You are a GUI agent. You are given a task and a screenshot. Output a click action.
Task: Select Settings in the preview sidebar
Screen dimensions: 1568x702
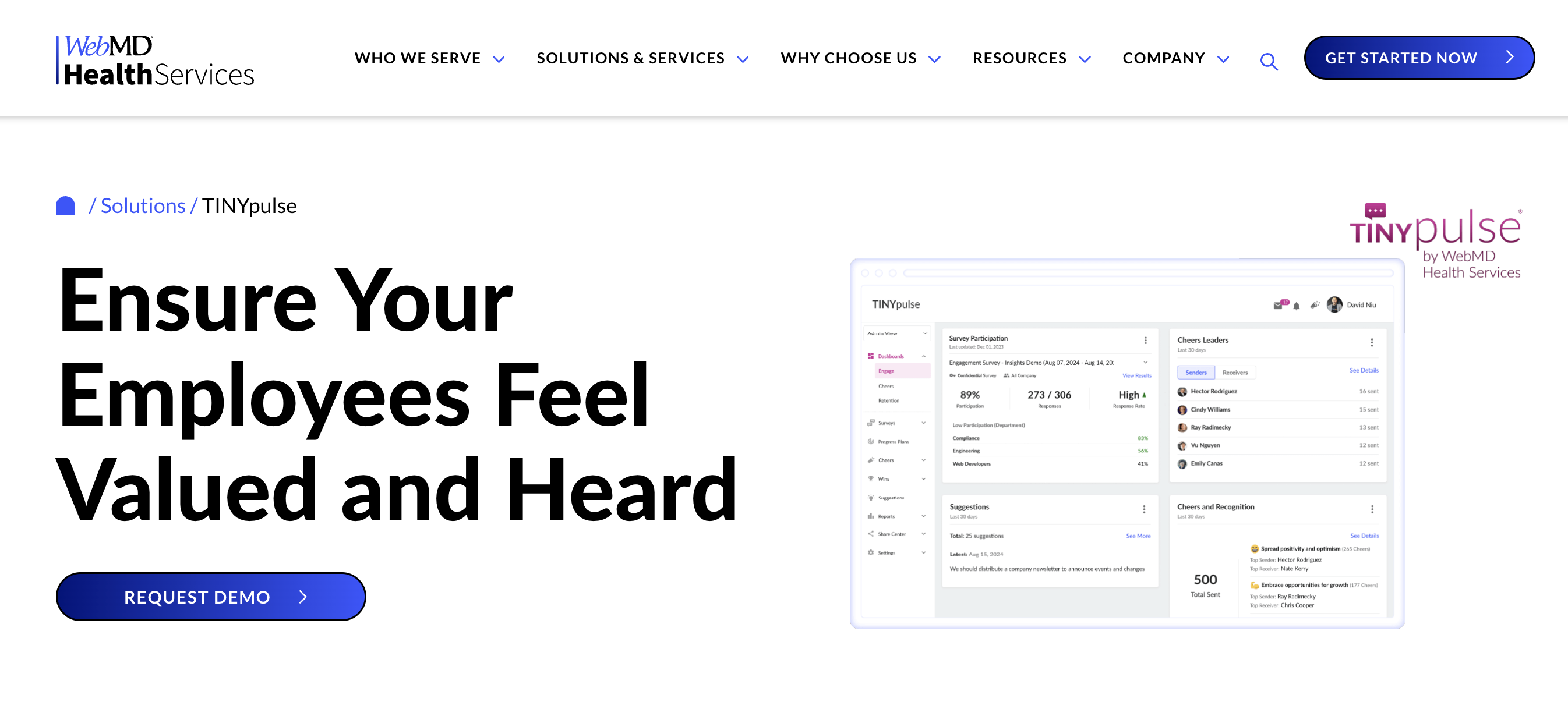[896, 553]
